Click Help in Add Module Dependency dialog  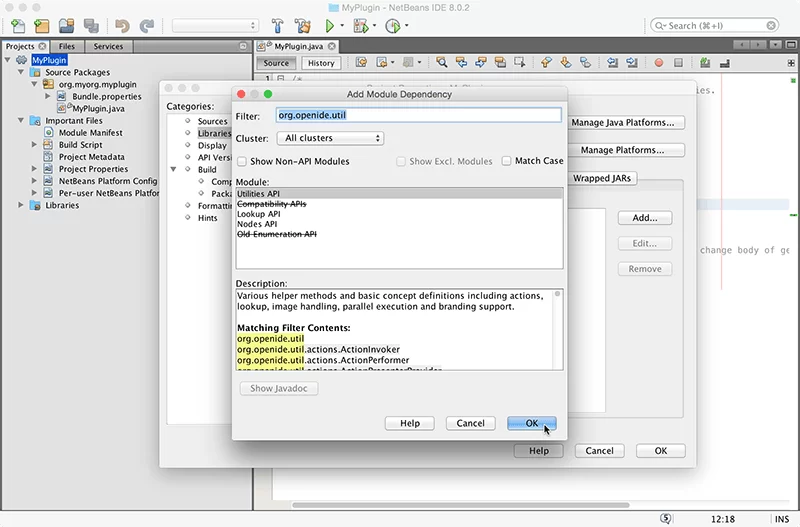(410, 423)
